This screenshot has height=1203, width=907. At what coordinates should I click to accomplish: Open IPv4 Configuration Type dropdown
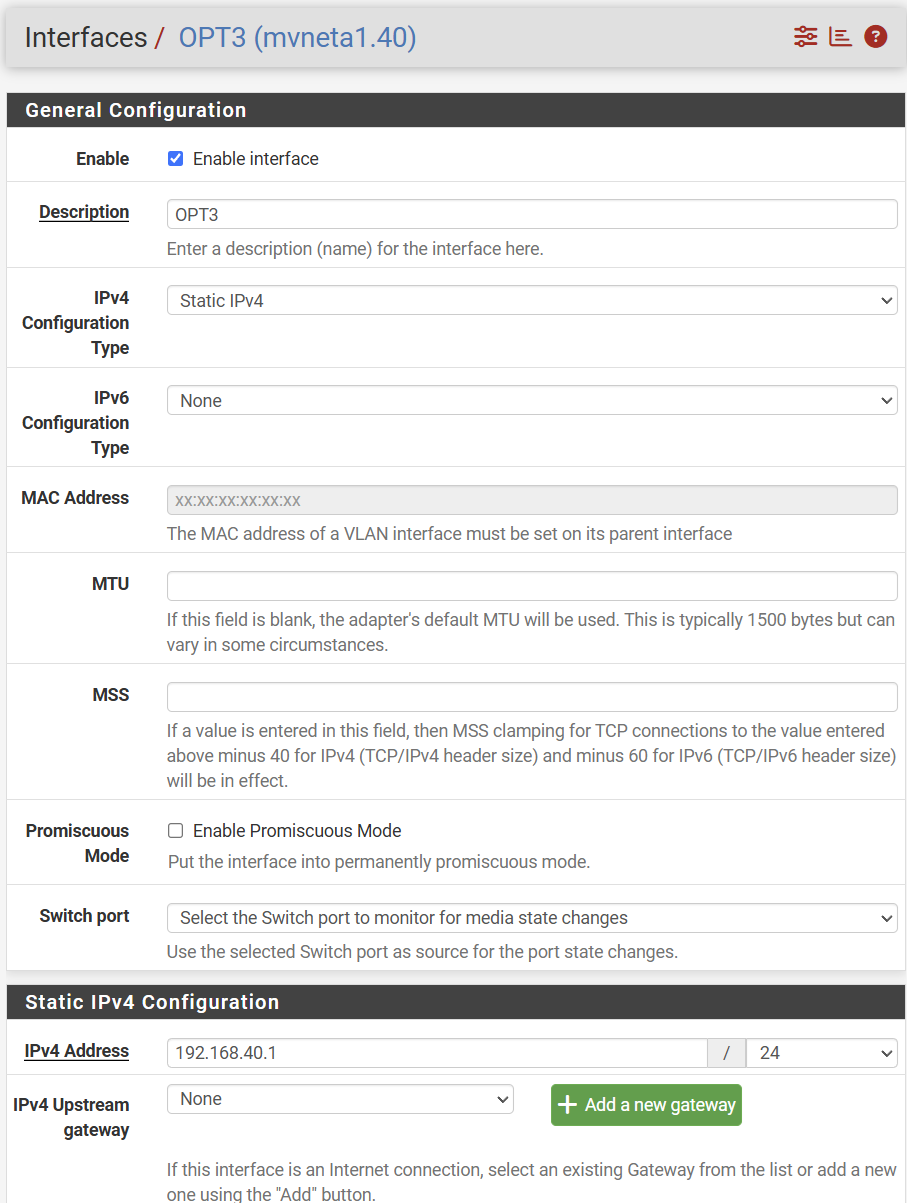532,300
